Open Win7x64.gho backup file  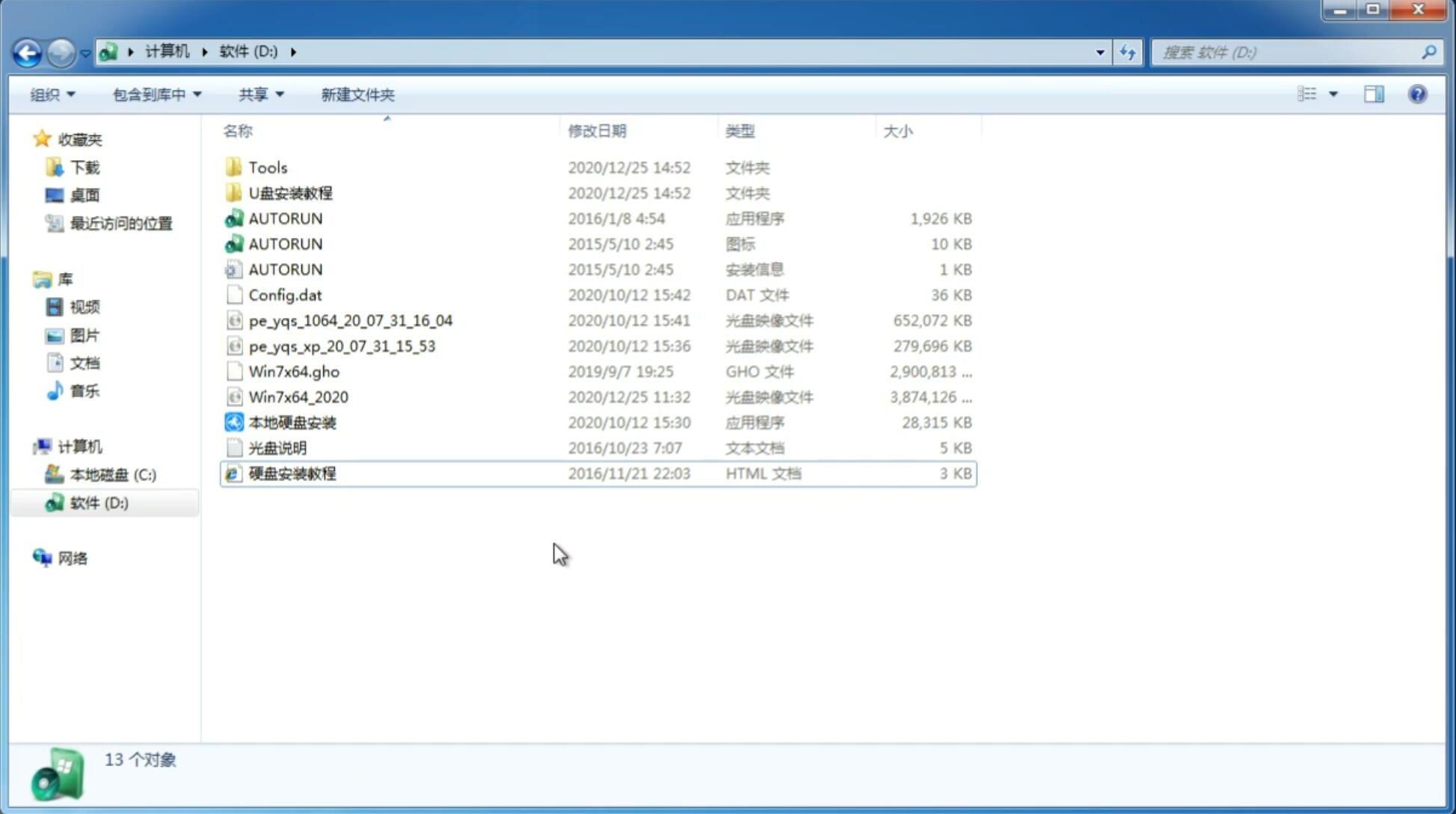tap(294, 371)
